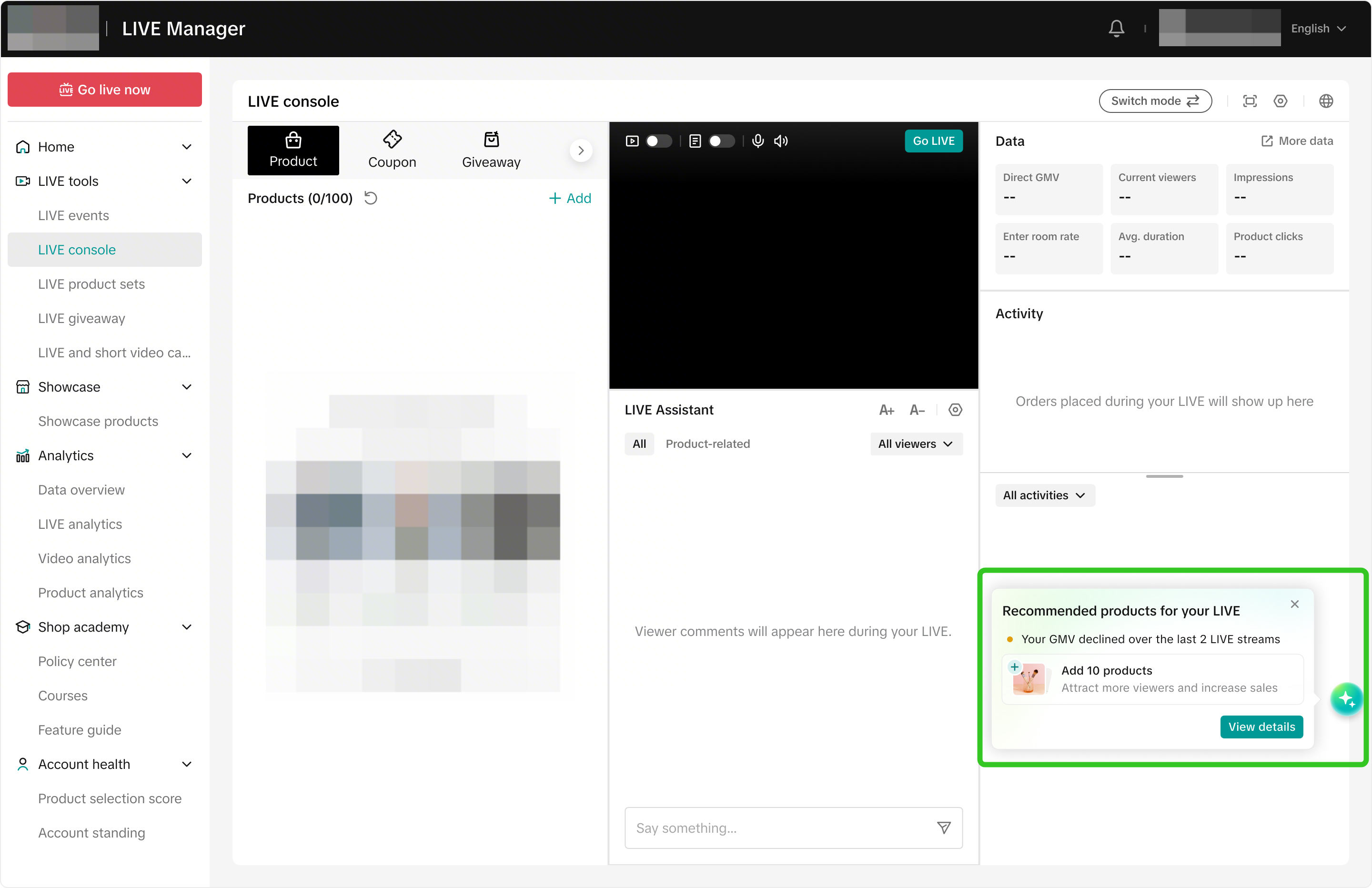This screenshot has height=888, width=1372.
Task: Toggle the script/notes switch
Action: pyautogui.click(x=721, y=141)
